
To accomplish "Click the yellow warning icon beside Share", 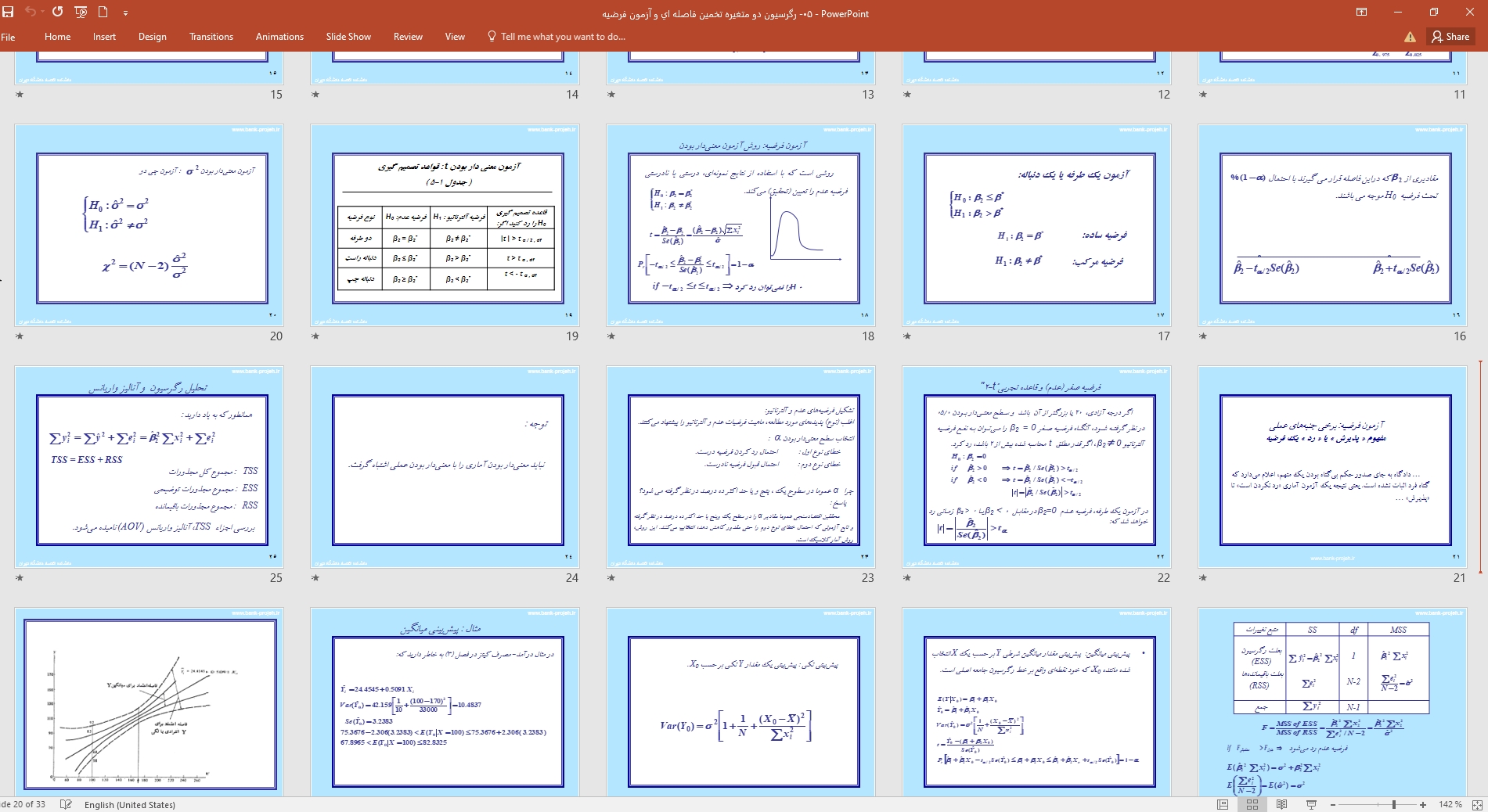I will click(x=1410, y=37).
